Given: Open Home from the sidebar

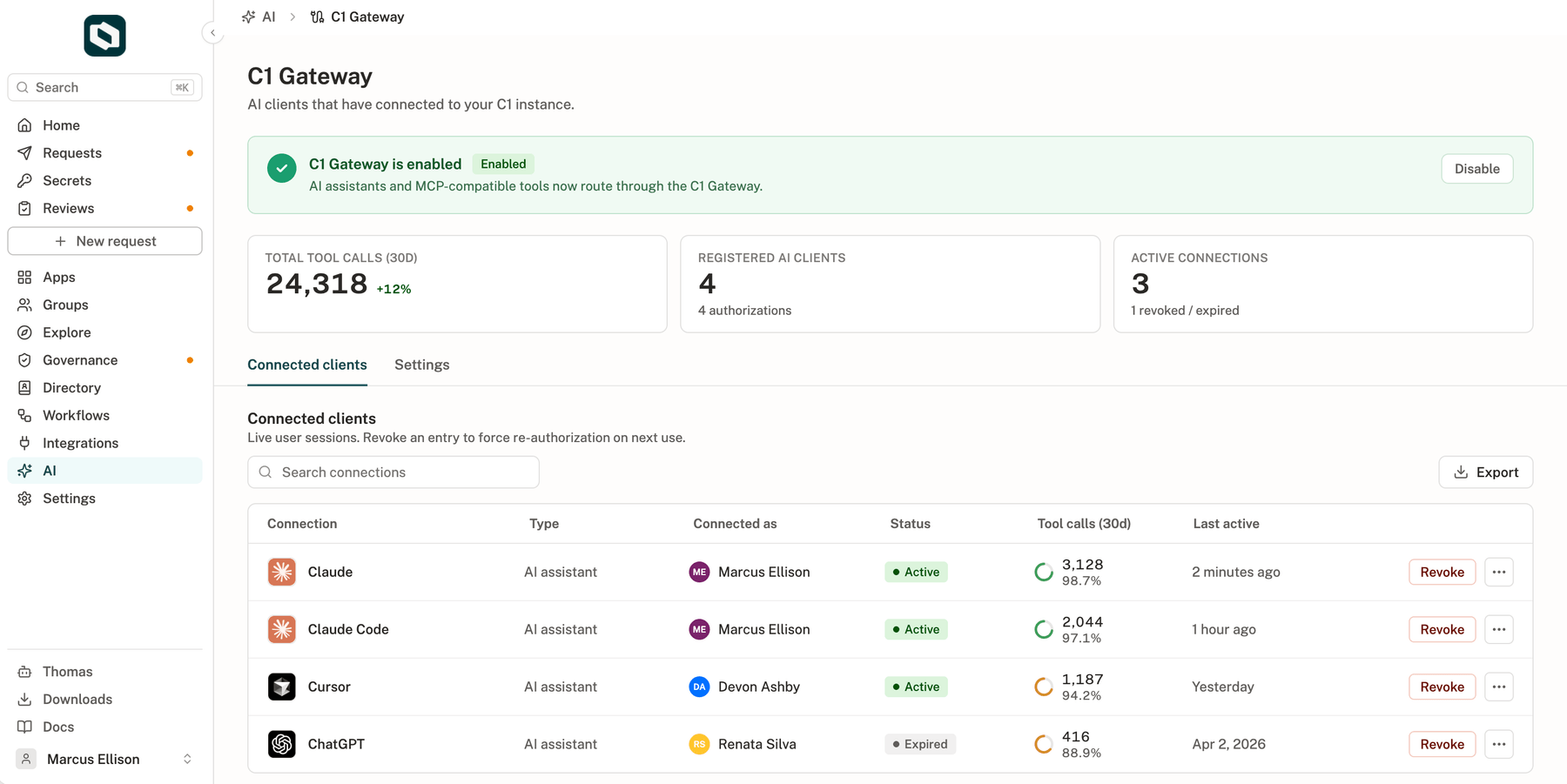Looking at the screenshot, I should click(x=104, y=125).
